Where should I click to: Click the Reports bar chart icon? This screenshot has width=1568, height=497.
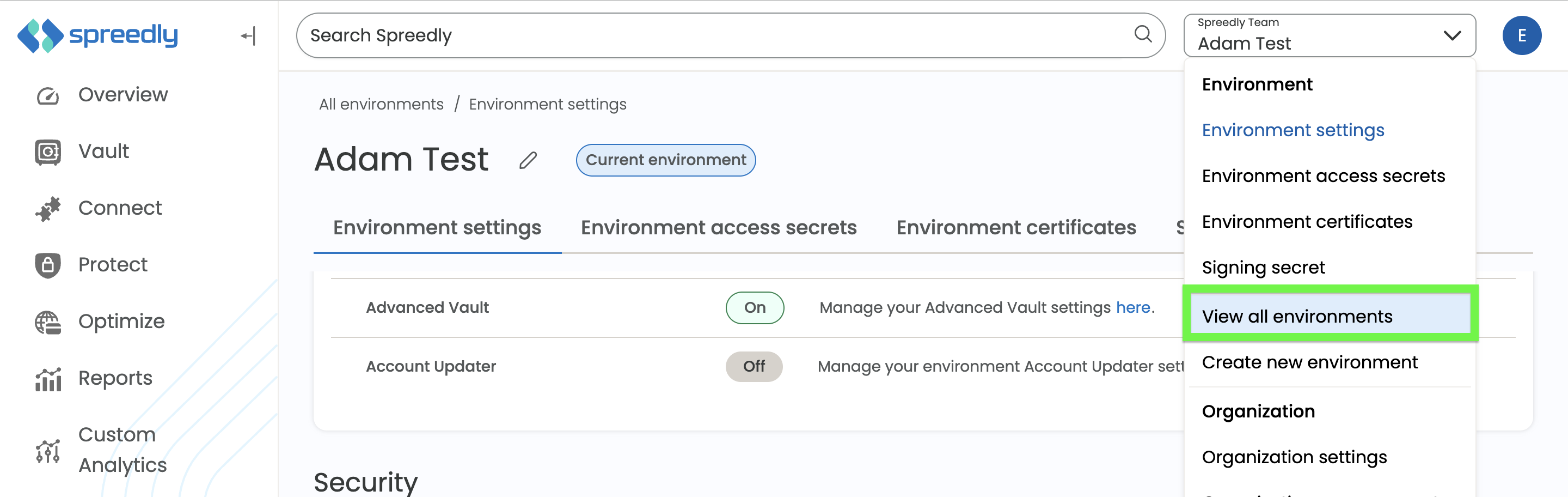(47, 379)
